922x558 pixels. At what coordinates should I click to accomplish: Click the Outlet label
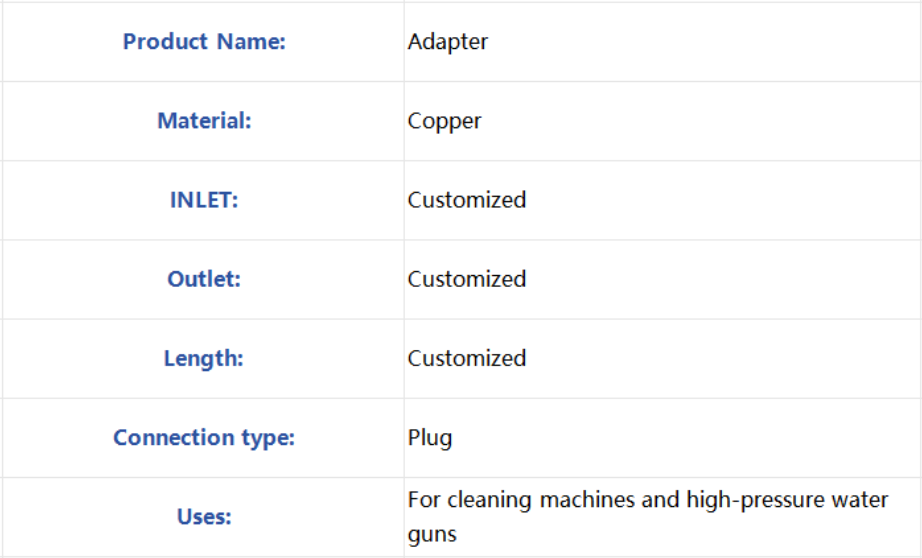pyautogui.click(x=204, y=279)
